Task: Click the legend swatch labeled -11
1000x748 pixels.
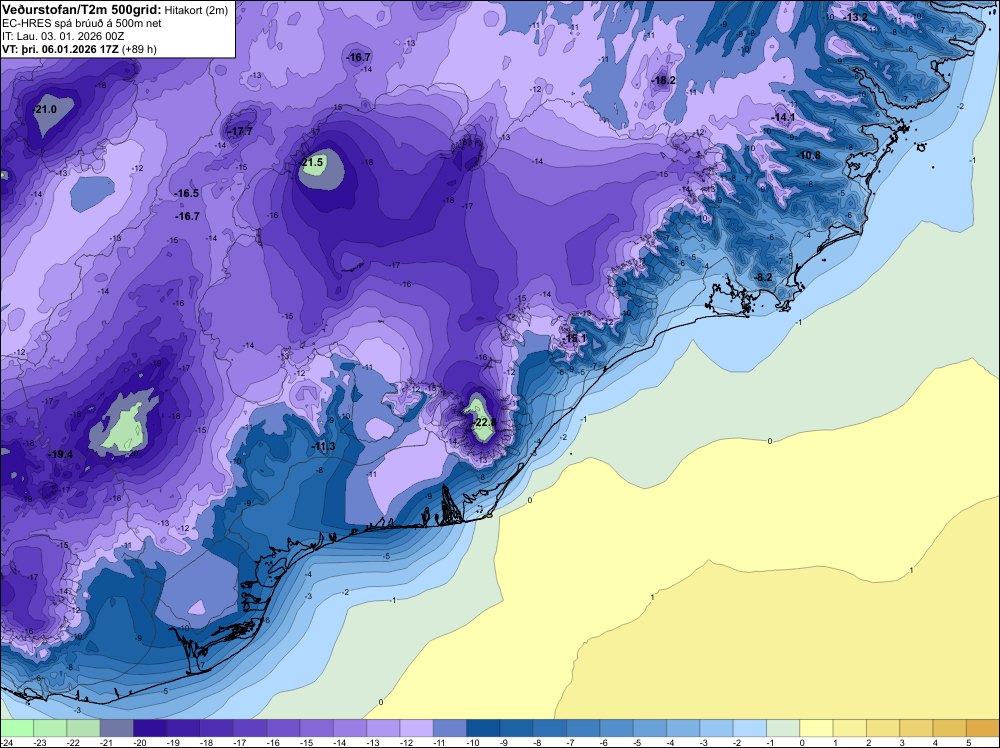Action: [450, 728]
